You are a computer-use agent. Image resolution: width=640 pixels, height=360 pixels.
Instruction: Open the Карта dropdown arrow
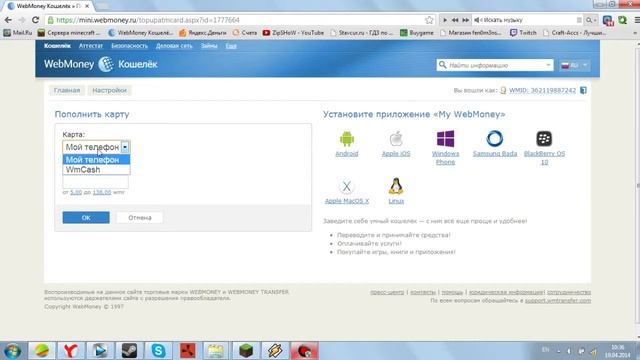(x=125, y=147)
